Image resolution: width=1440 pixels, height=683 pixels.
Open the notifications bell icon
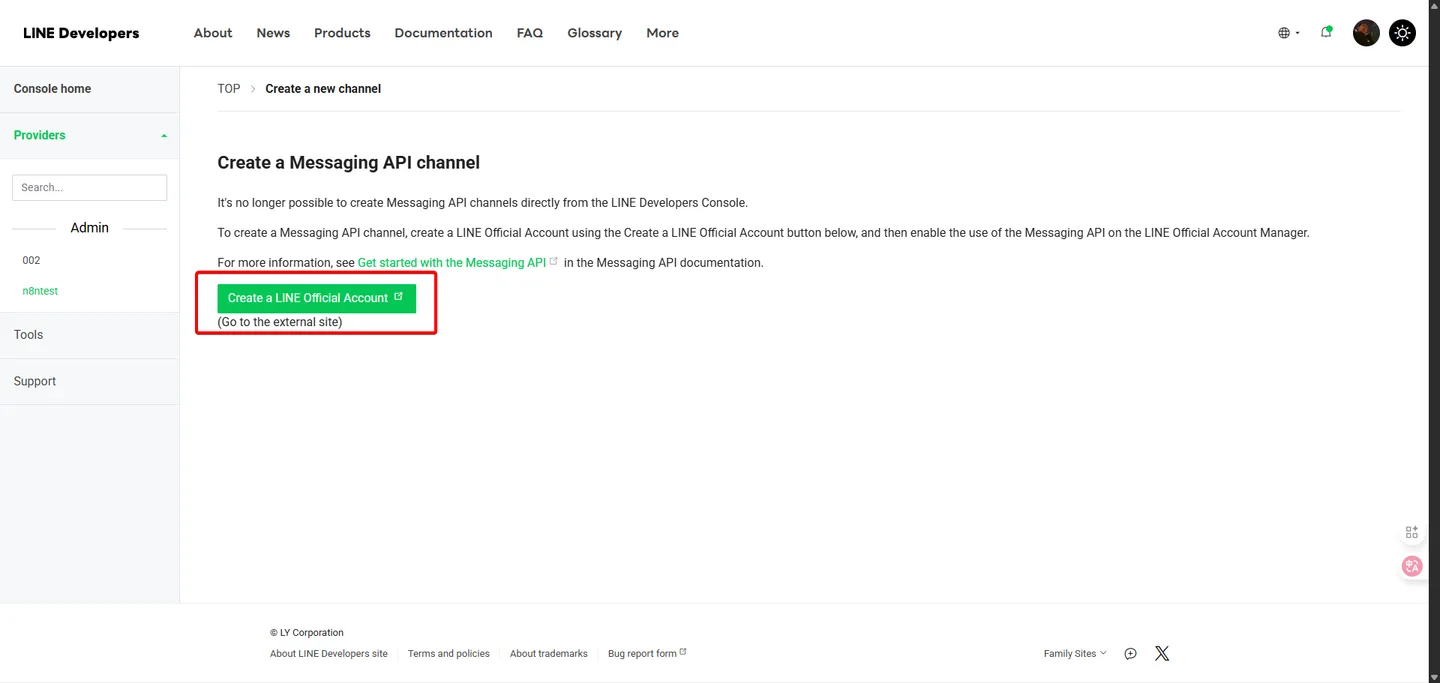coord(1326,32)
